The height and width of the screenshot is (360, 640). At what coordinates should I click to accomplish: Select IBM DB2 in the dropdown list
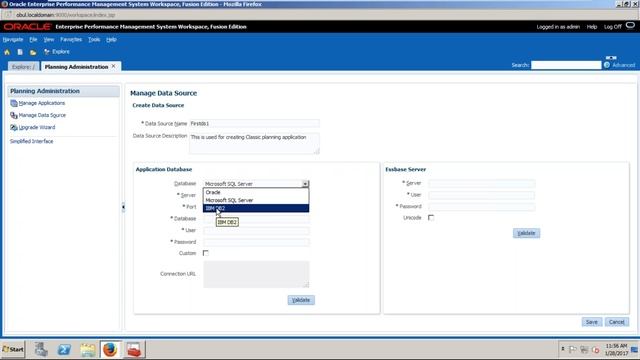(x=256, y=208)
